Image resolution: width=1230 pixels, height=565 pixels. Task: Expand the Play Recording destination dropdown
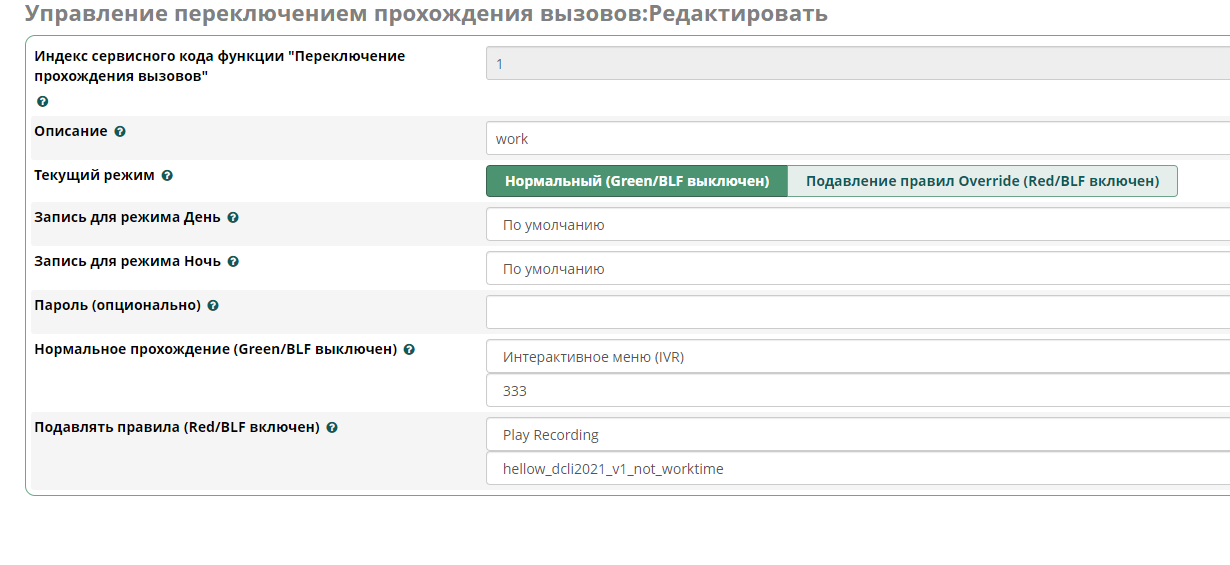[x=858, y=435]
